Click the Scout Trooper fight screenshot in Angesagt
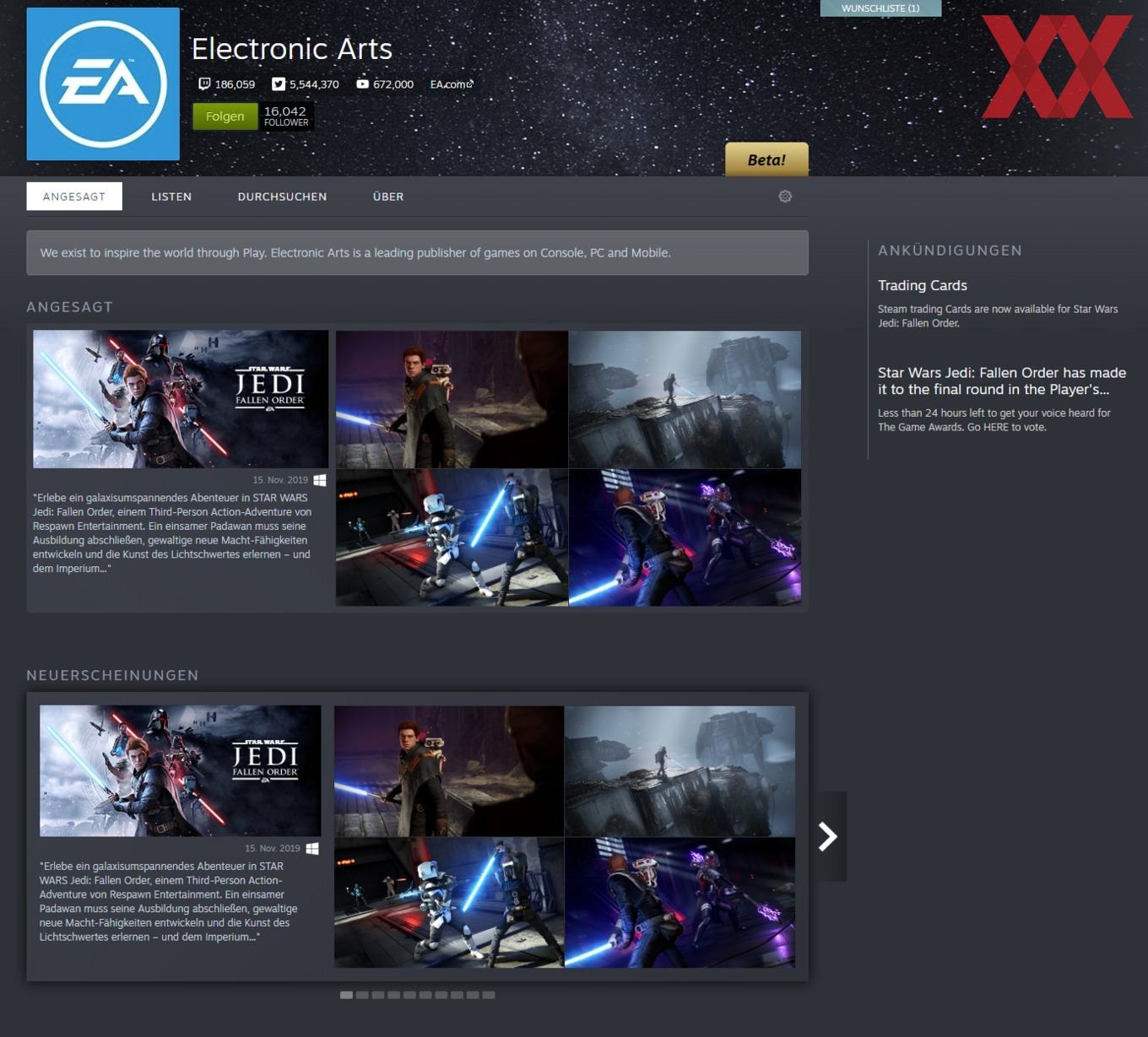 452,537
